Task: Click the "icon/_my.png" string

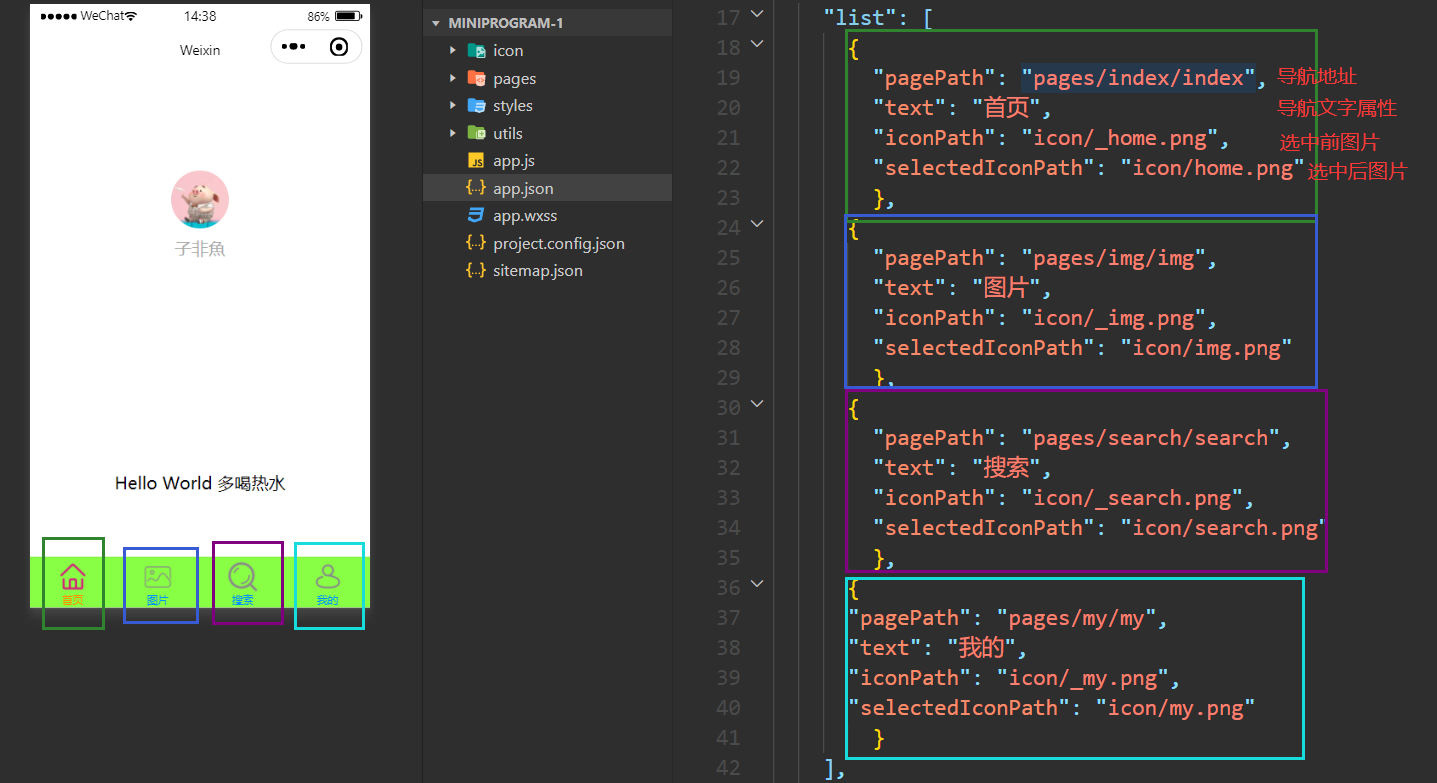Action: [x=1083, y=678]
